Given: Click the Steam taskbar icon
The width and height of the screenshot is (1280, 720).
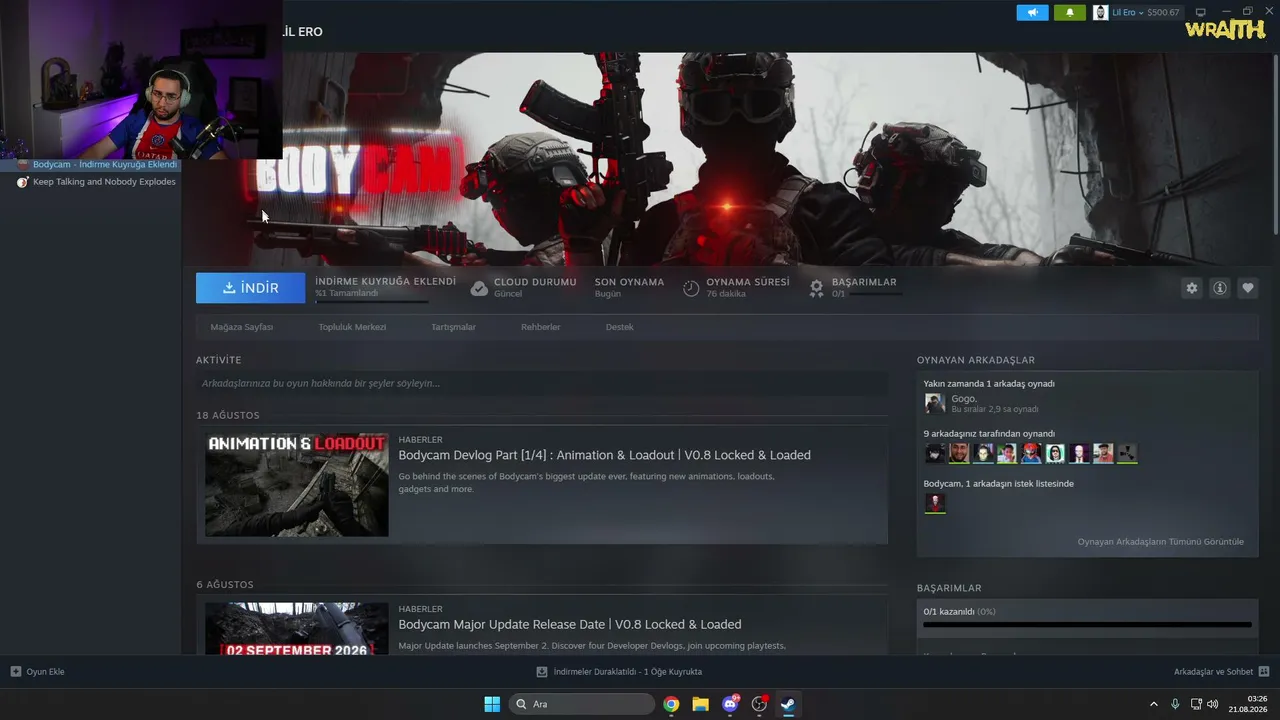Looking at the screenshot, I should point(788,704).
